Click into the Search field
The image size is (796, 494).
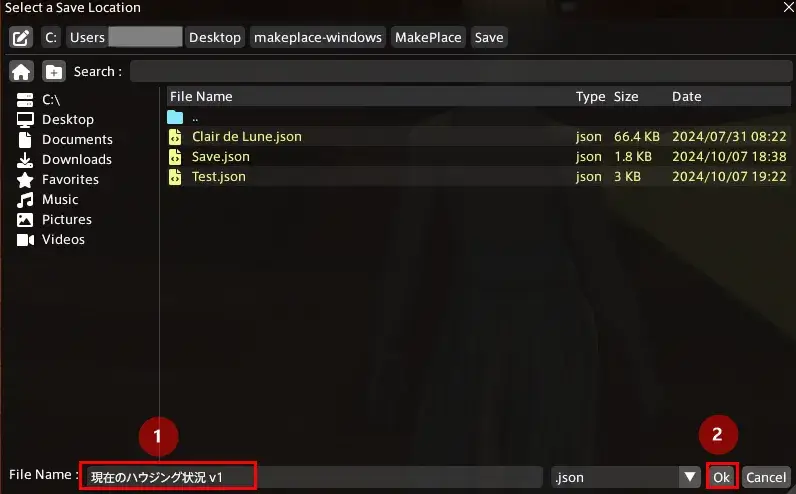461,71
